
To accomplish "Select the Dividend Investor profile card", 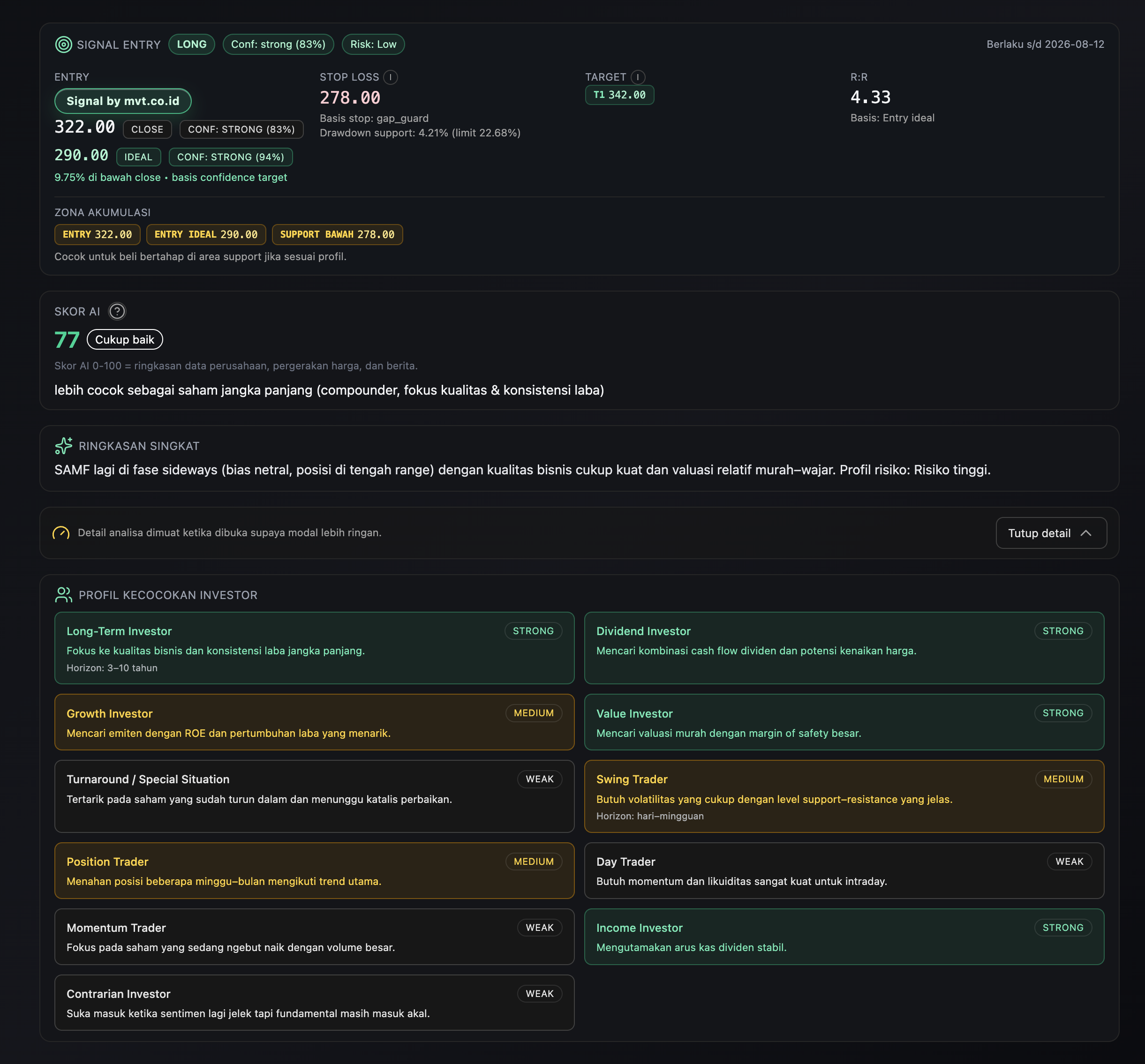I will coord(844,648).
